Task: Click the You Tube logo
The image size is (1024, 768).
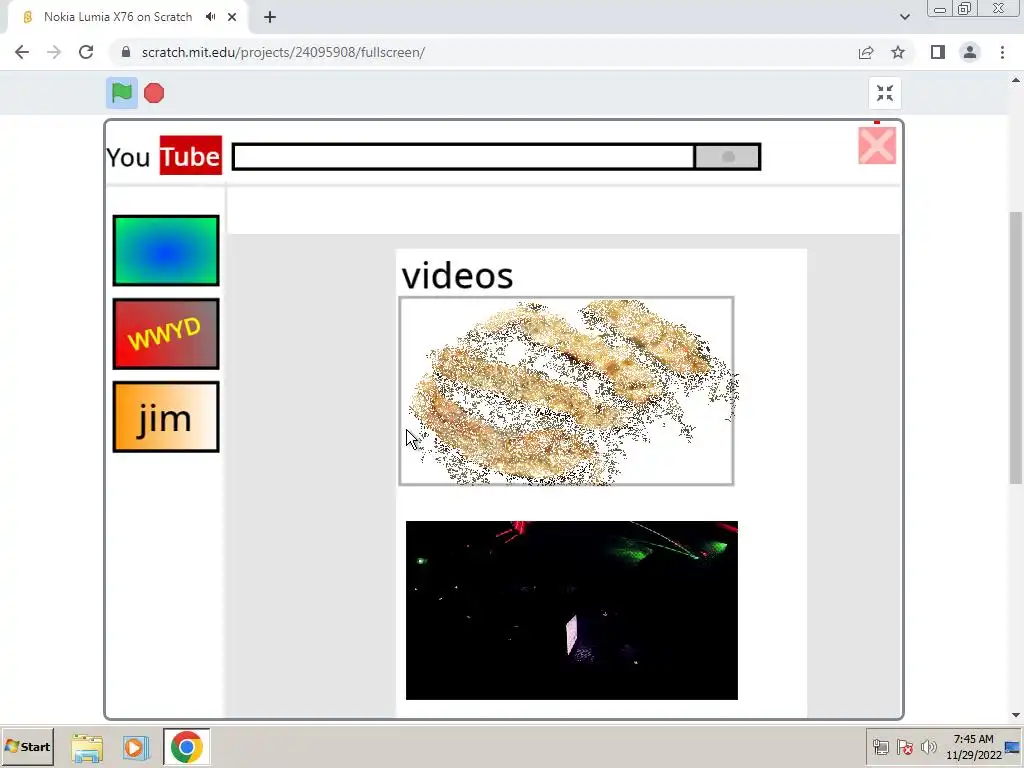Action: point(164,155)
